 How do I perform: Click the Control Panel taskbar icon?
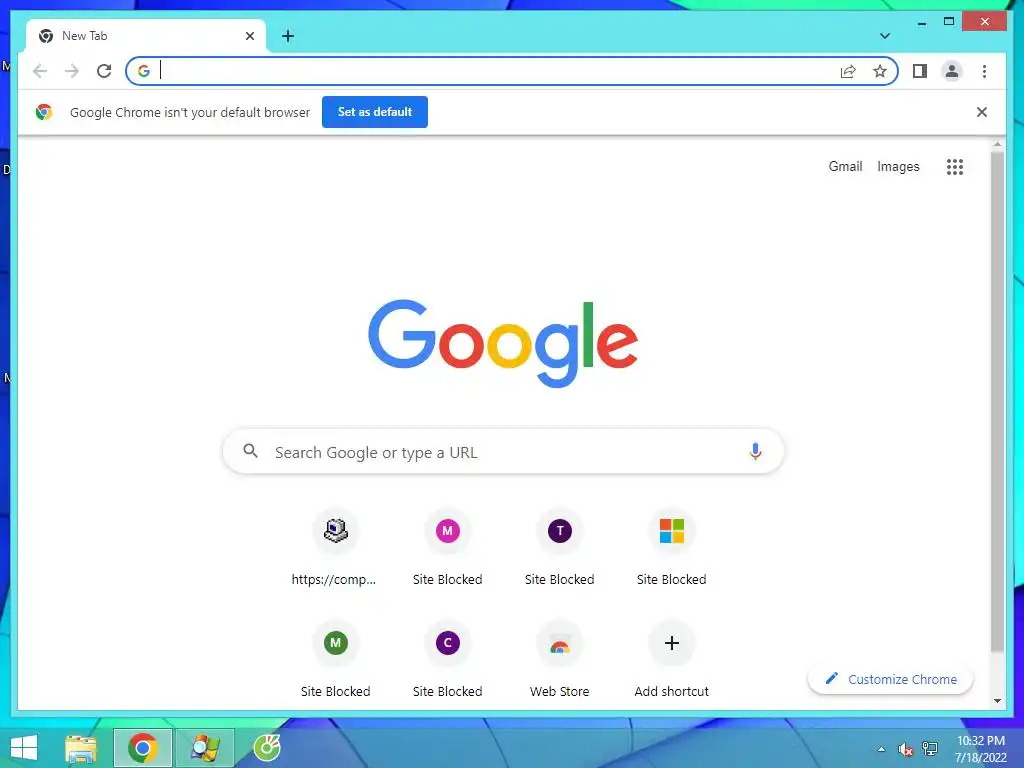pos(204,748)
